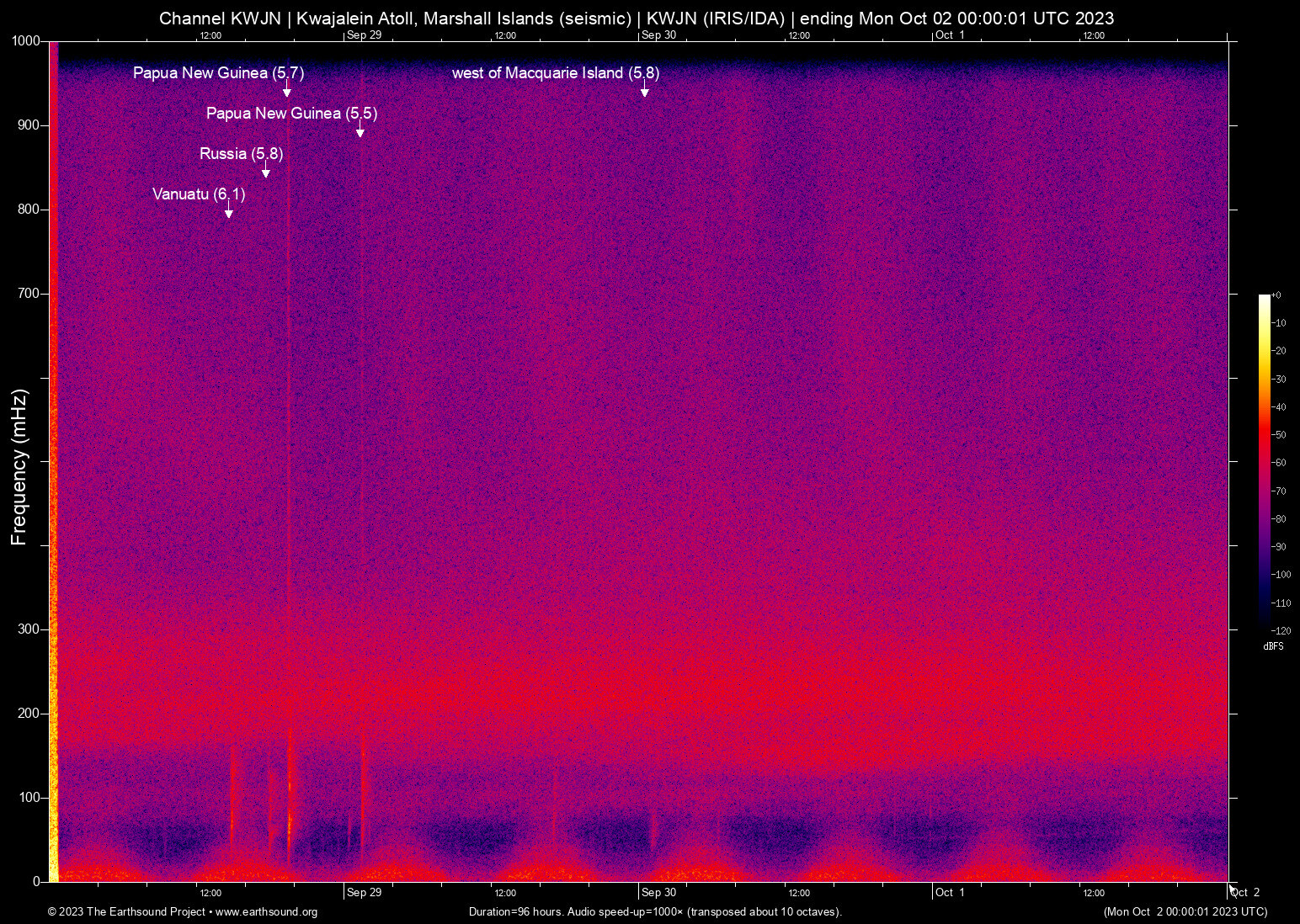This screenshot has height=924, width=1300.
Task: Click the arrow marker below Russia (5.8)
Action: (x=266, y=172)
